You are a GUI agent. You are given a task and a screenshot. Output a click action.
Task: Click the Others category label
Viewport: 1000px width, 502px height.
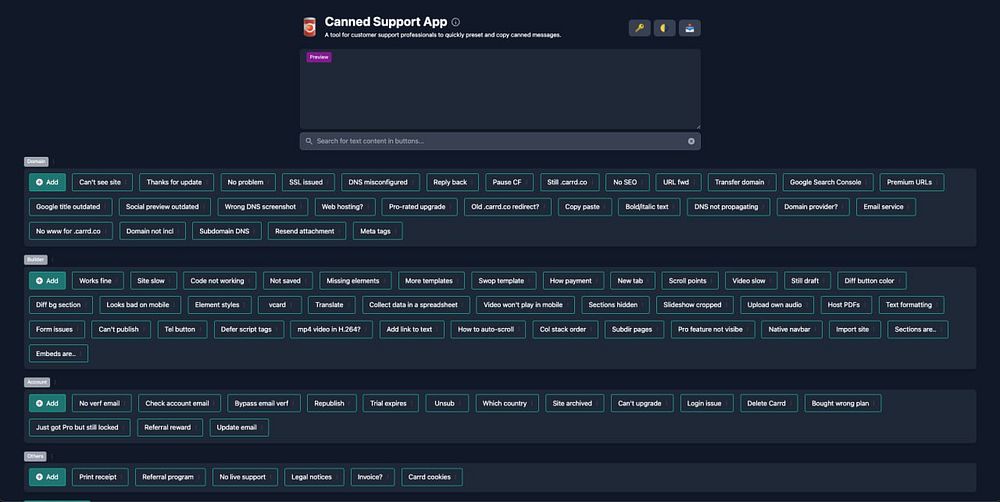click(x=35, y=456)
